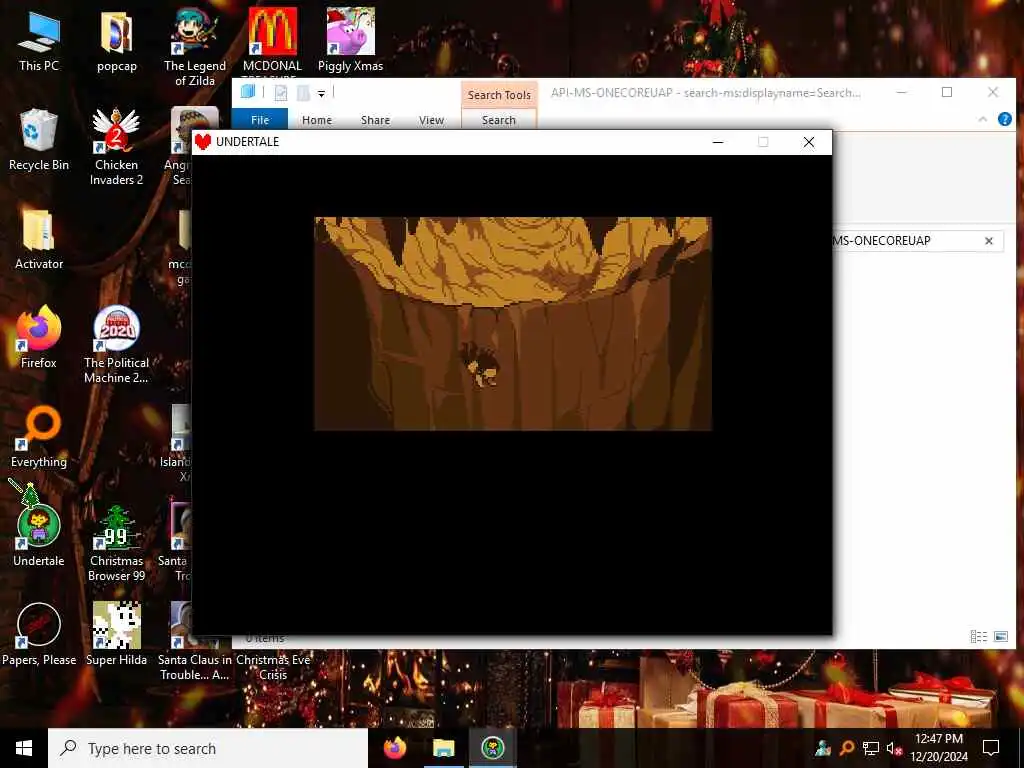Image resolution: width=1024 pixels, height=768 pixels.
Task: Click the Properties quick access icon
Action: (x=281, y=93)
